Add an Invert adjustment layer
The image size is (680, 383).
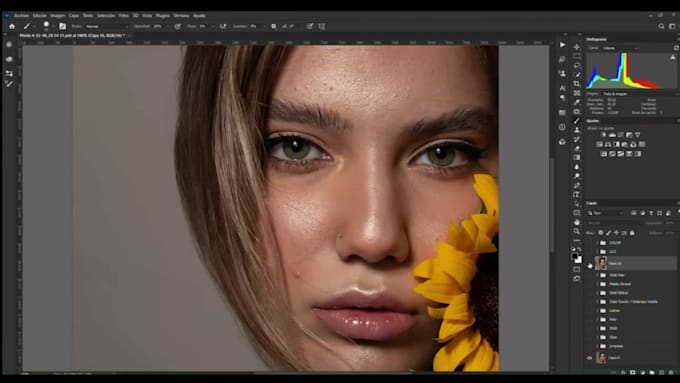(x=604, y=154)
